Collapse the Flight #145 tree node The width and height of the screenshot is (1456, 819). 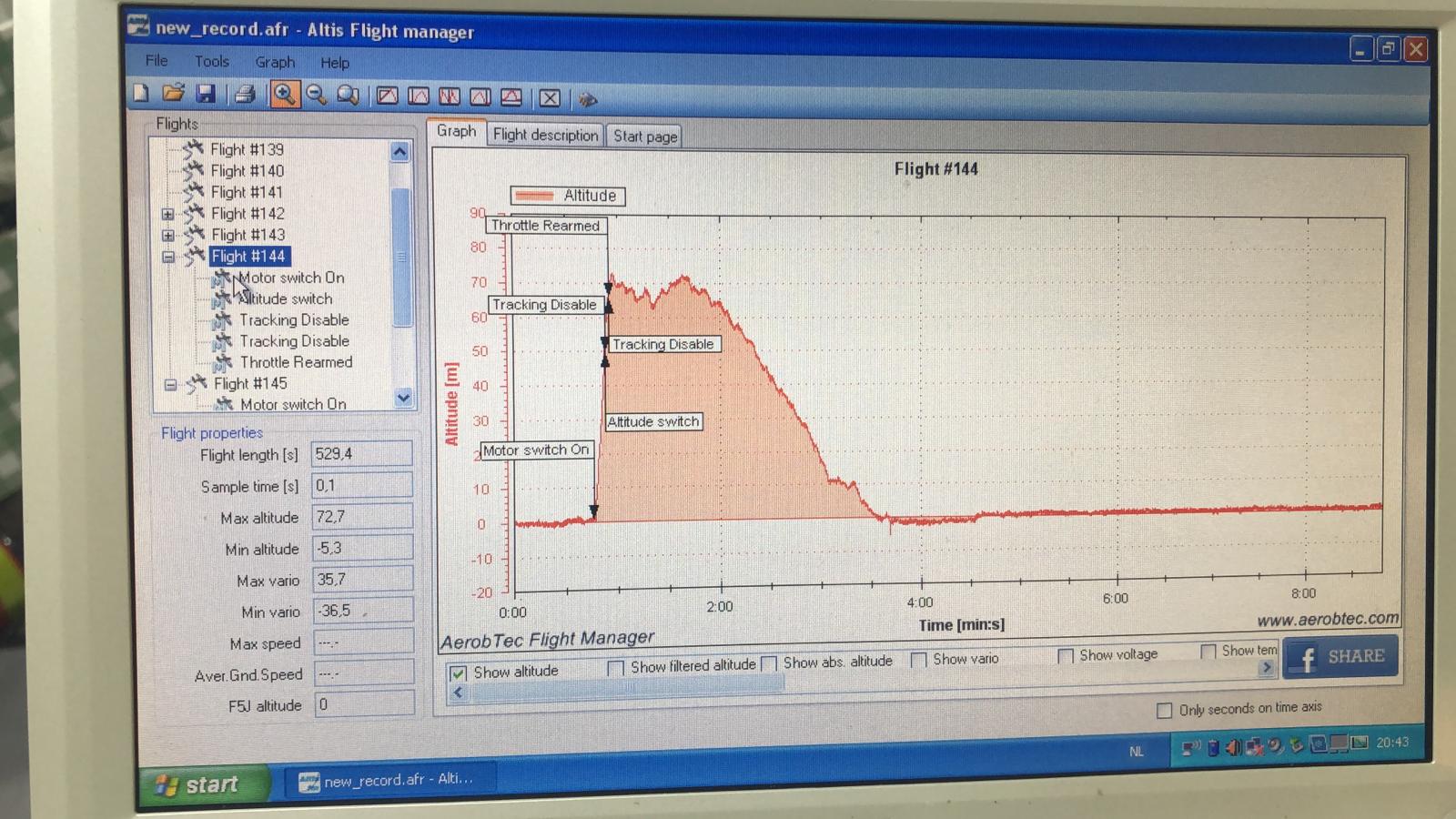click(170, 384)
